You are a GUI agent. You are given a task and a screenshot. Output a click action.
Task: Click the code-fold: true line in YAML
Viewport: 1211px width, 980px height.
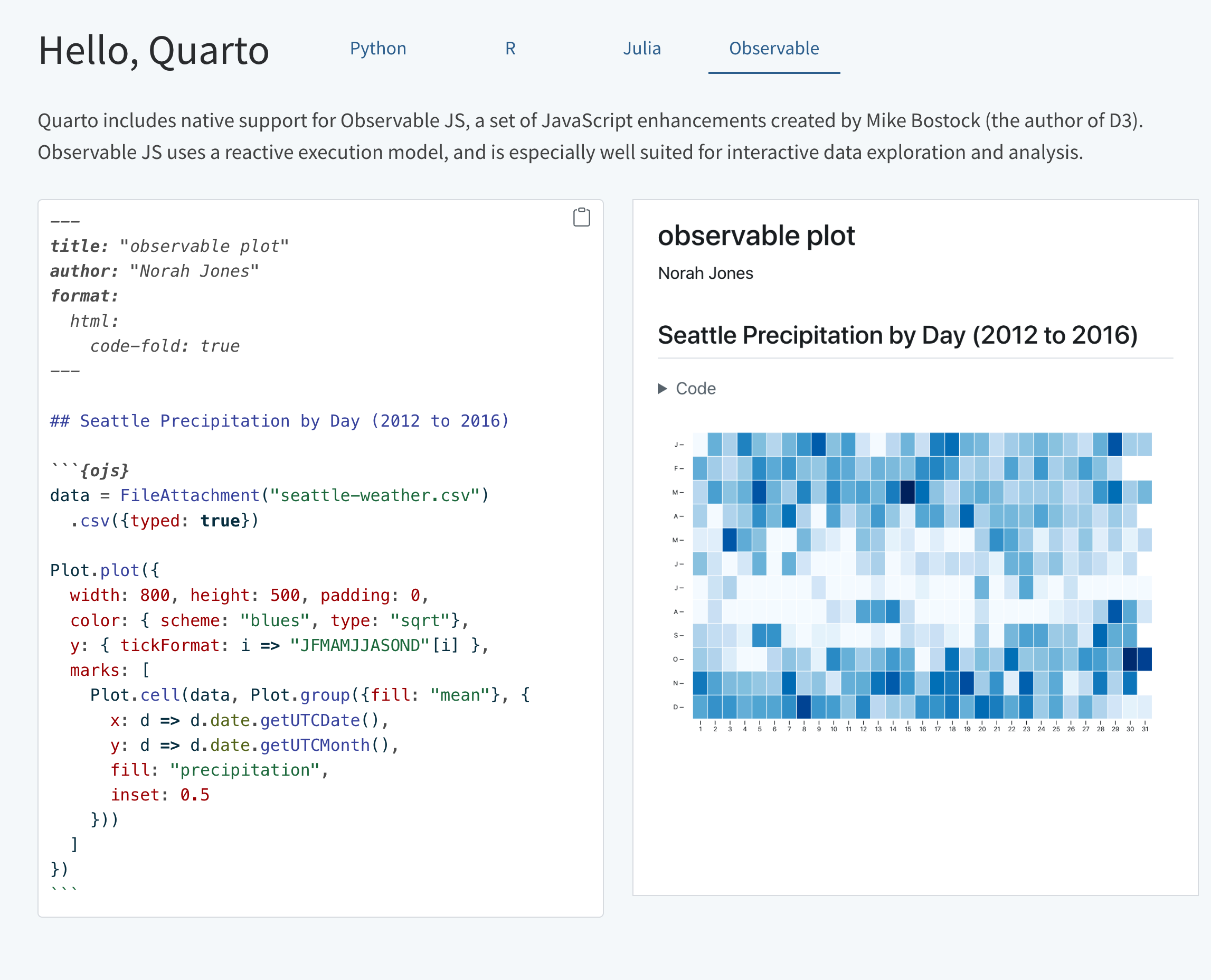165,346
